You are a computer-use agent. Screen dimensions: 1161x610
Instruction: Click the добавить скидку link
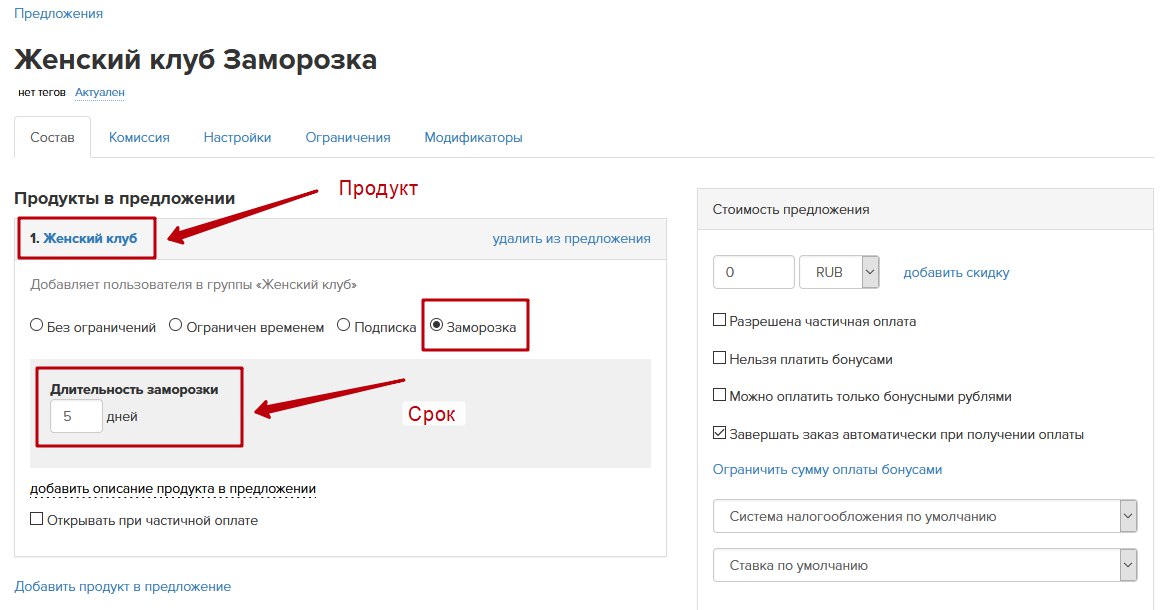pos(956,272)
